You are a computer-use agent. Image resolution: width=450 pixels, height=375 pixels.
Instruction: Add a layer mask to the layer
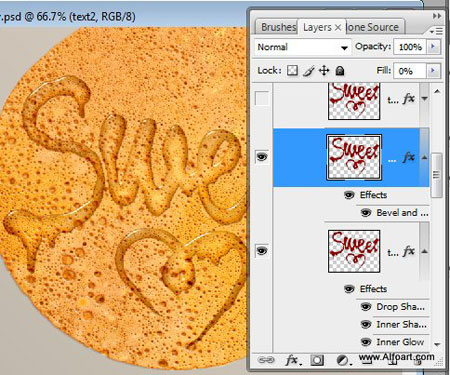click(317, 360)
